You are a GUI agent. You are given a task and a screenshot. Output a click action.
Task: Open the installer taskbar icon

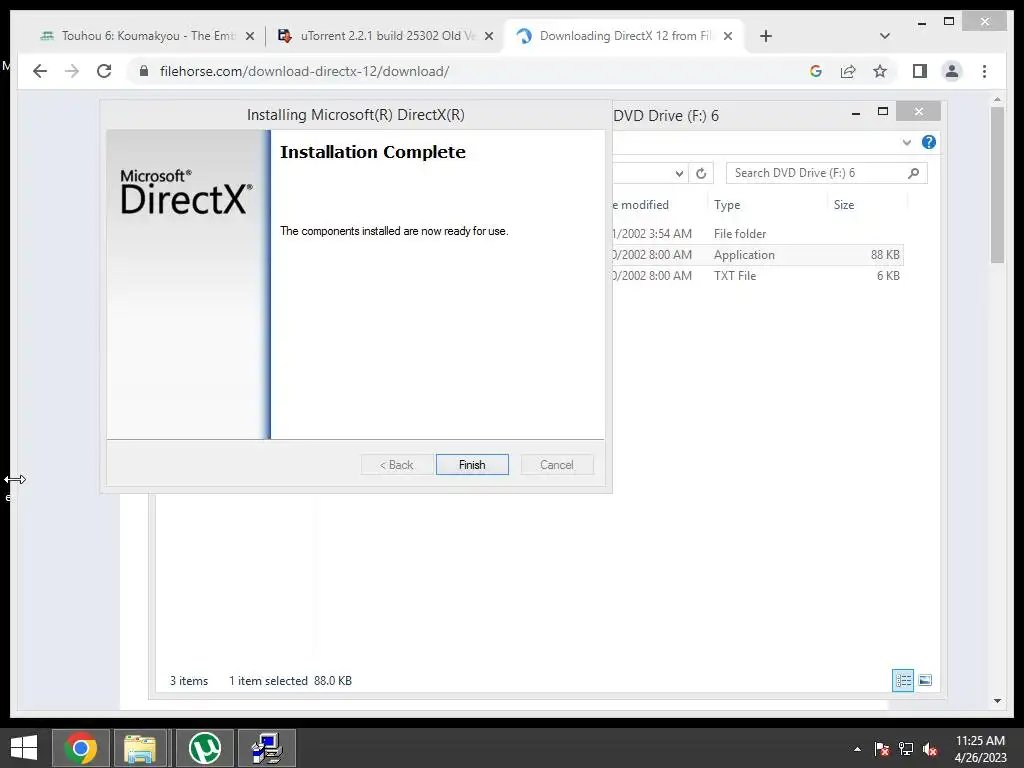(266, 748)
